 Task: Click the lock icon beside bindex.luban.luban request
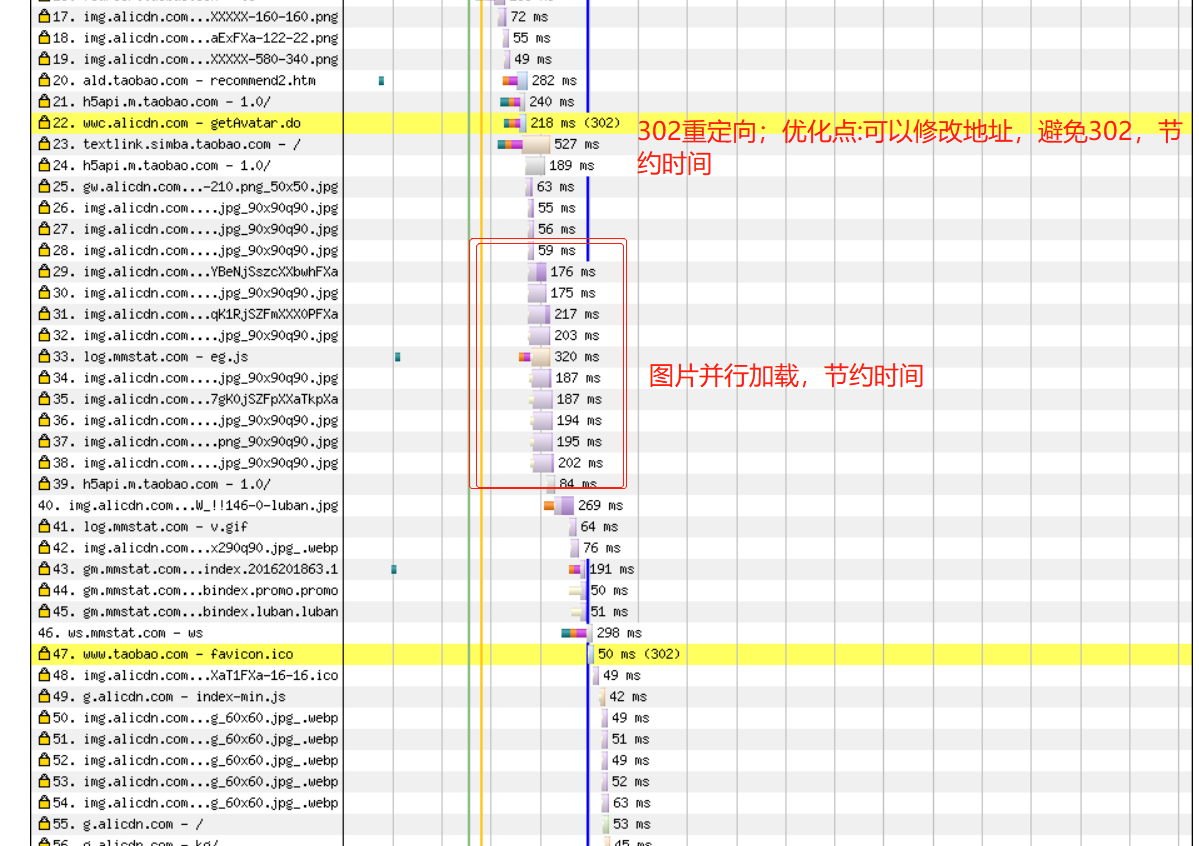coord(44,611)
